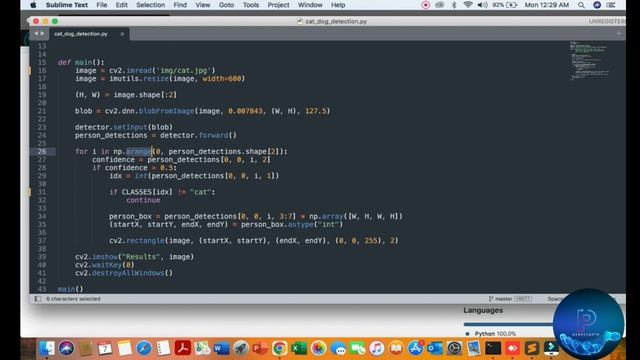Viewport: 640px width, 360px height.
Task: Open Launchpad rocket from the Dock
Action: pyautogui.click(x=241, y=348)
